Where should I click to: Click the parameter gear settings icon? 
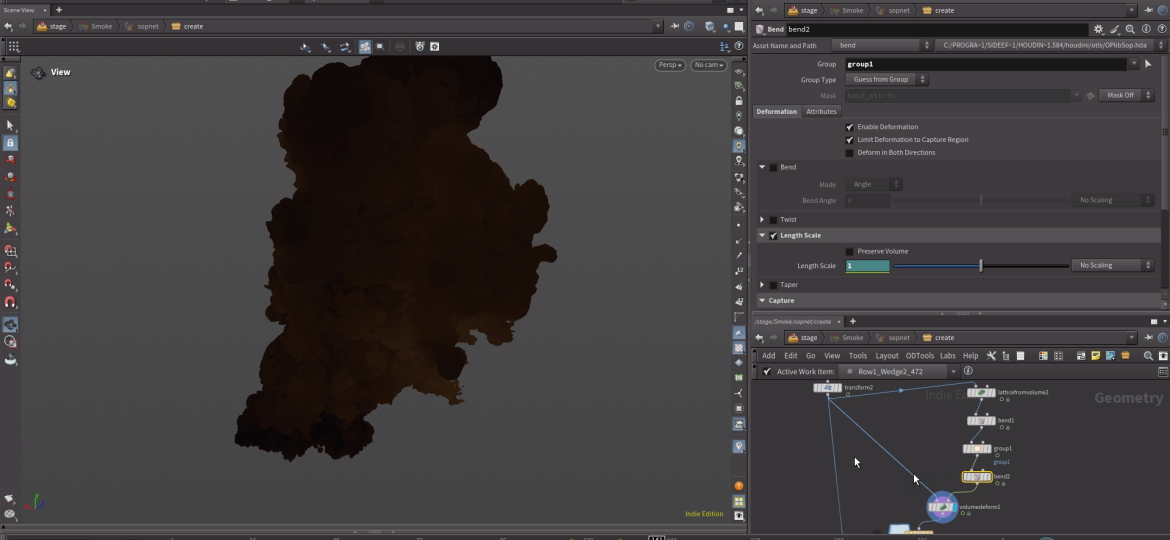[x=1099, y=30]
